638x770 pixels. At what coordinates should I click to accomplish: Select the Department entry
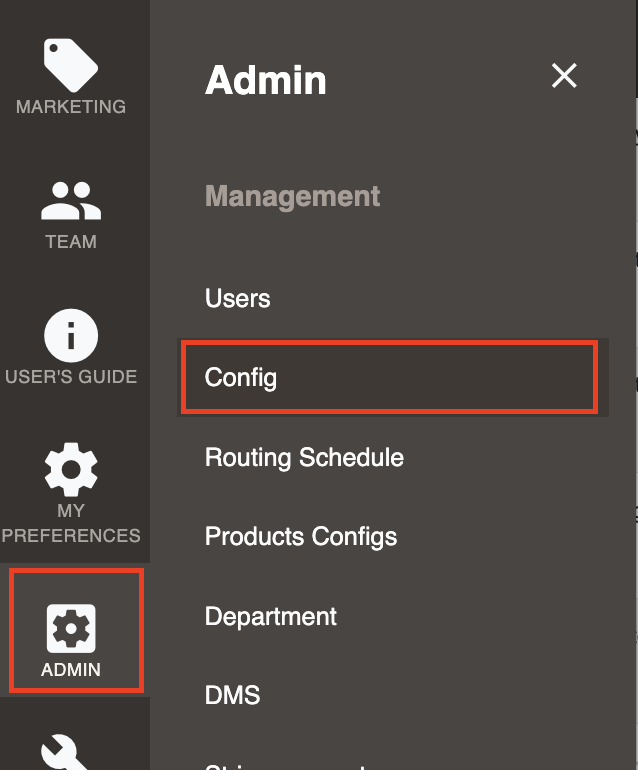[x=271, y=616]
